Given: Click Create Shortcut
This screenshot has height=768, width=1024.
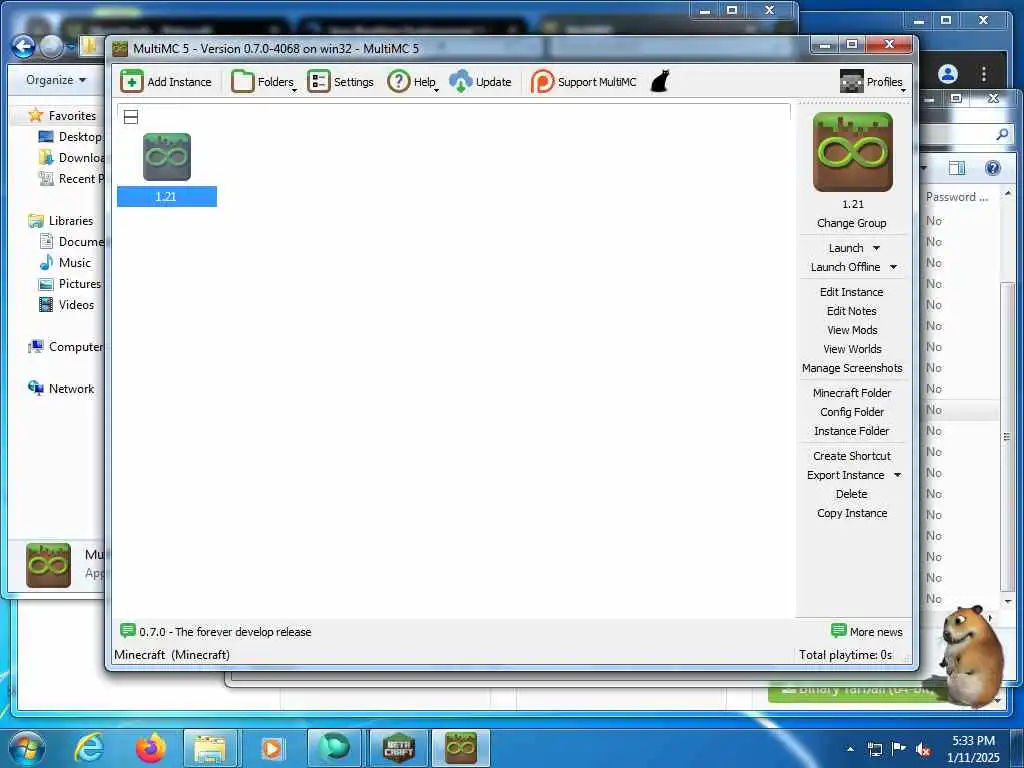Looking at the screenshot, I should (x=852, y=456).
